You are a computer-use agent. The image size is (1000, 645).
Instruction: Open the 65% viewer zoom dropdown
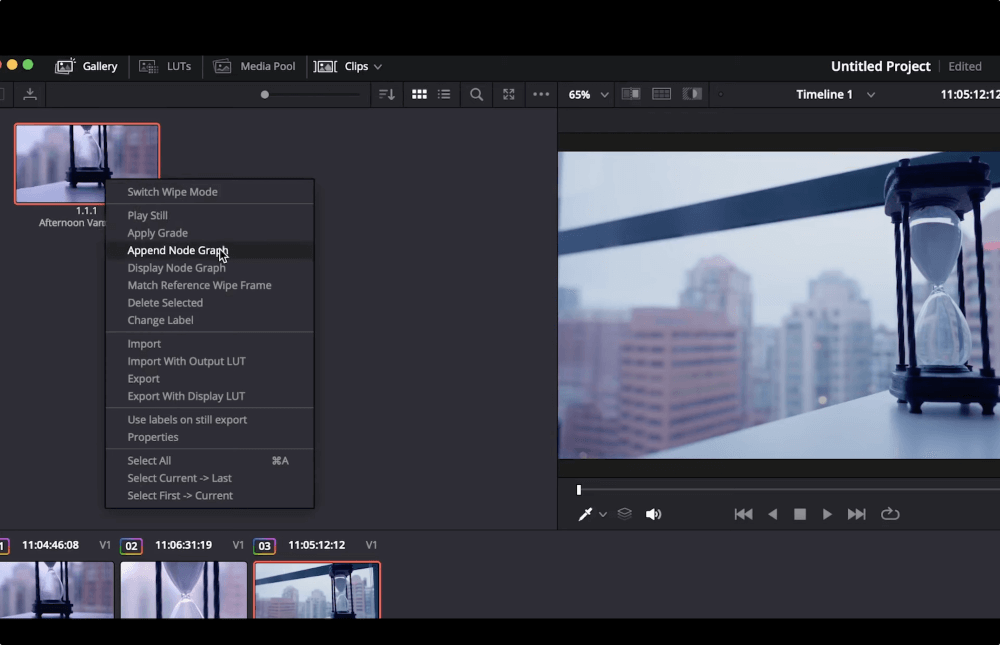point(587,94)
